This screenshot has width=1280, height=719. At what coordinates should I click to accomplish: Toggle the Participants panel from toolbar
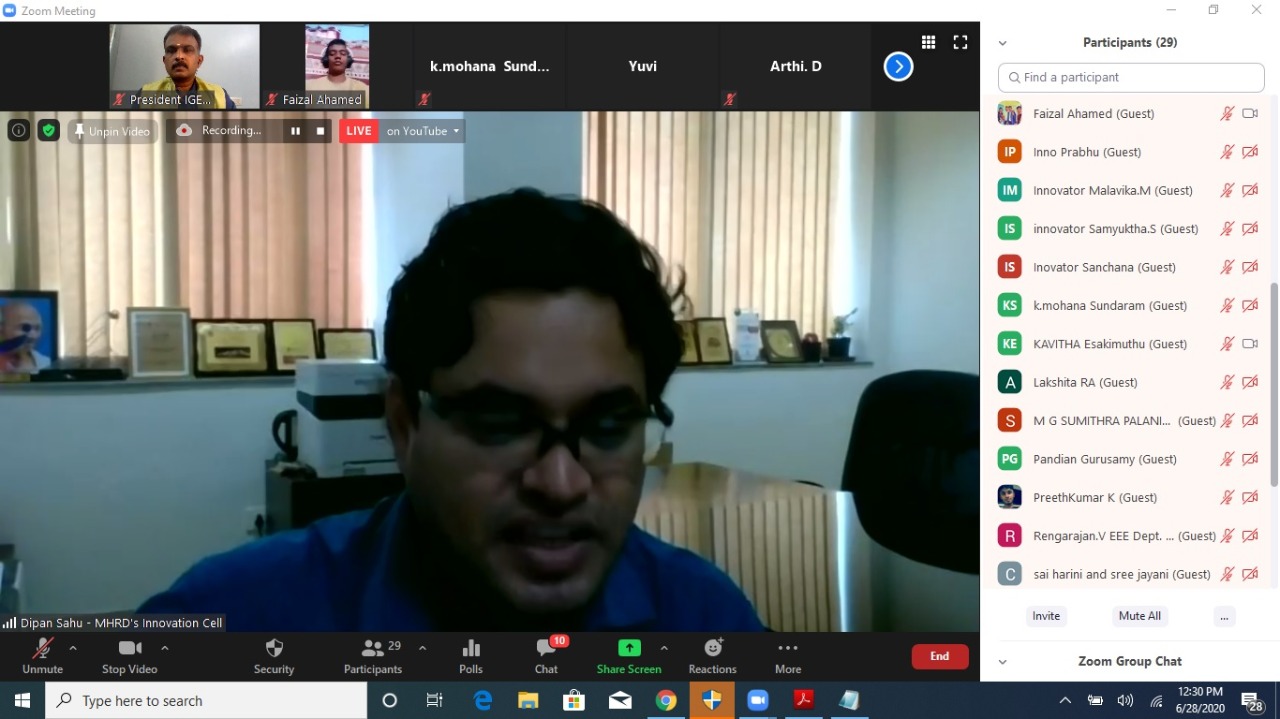pos(373,655)
